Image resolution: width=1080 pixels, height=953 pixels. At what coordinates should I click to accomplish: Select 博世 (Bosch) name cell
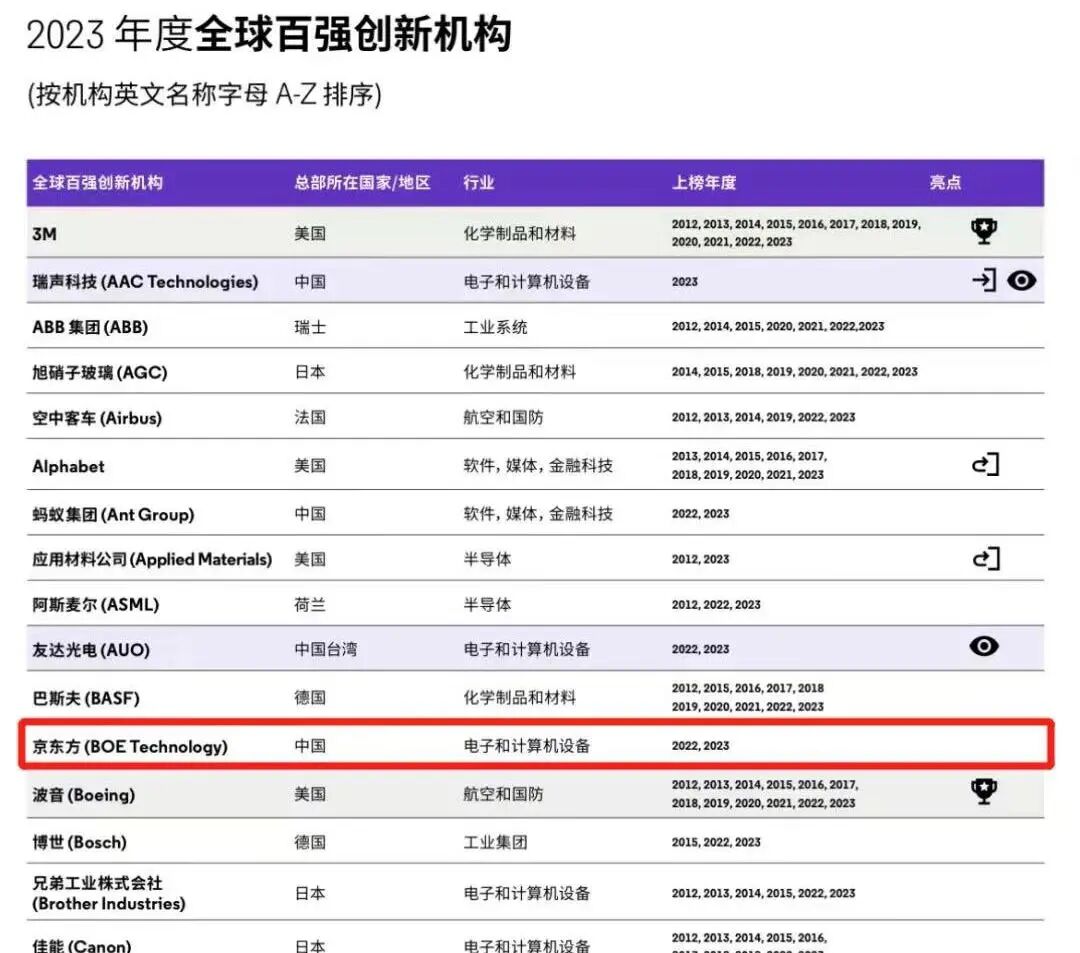point(79,842)
